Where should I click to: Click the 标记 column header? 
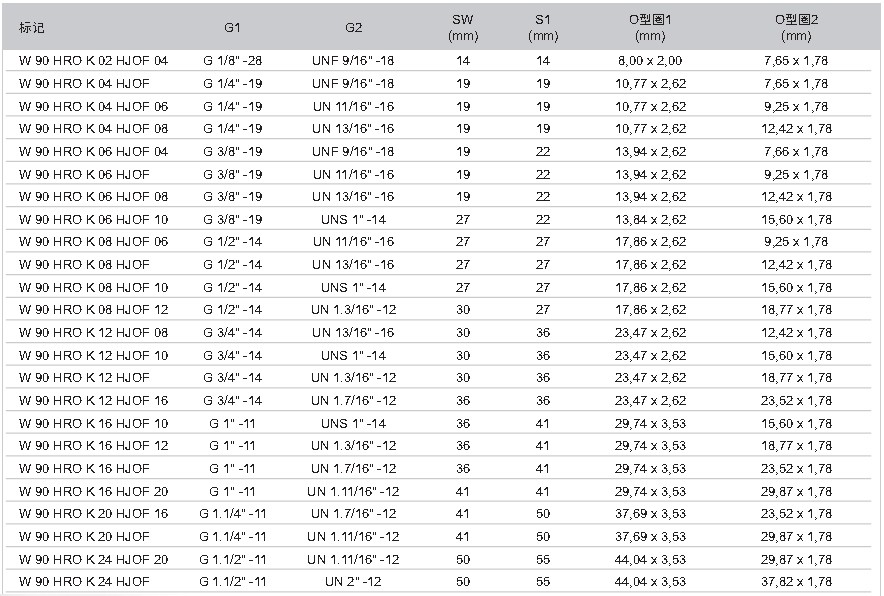click(32, 27)
